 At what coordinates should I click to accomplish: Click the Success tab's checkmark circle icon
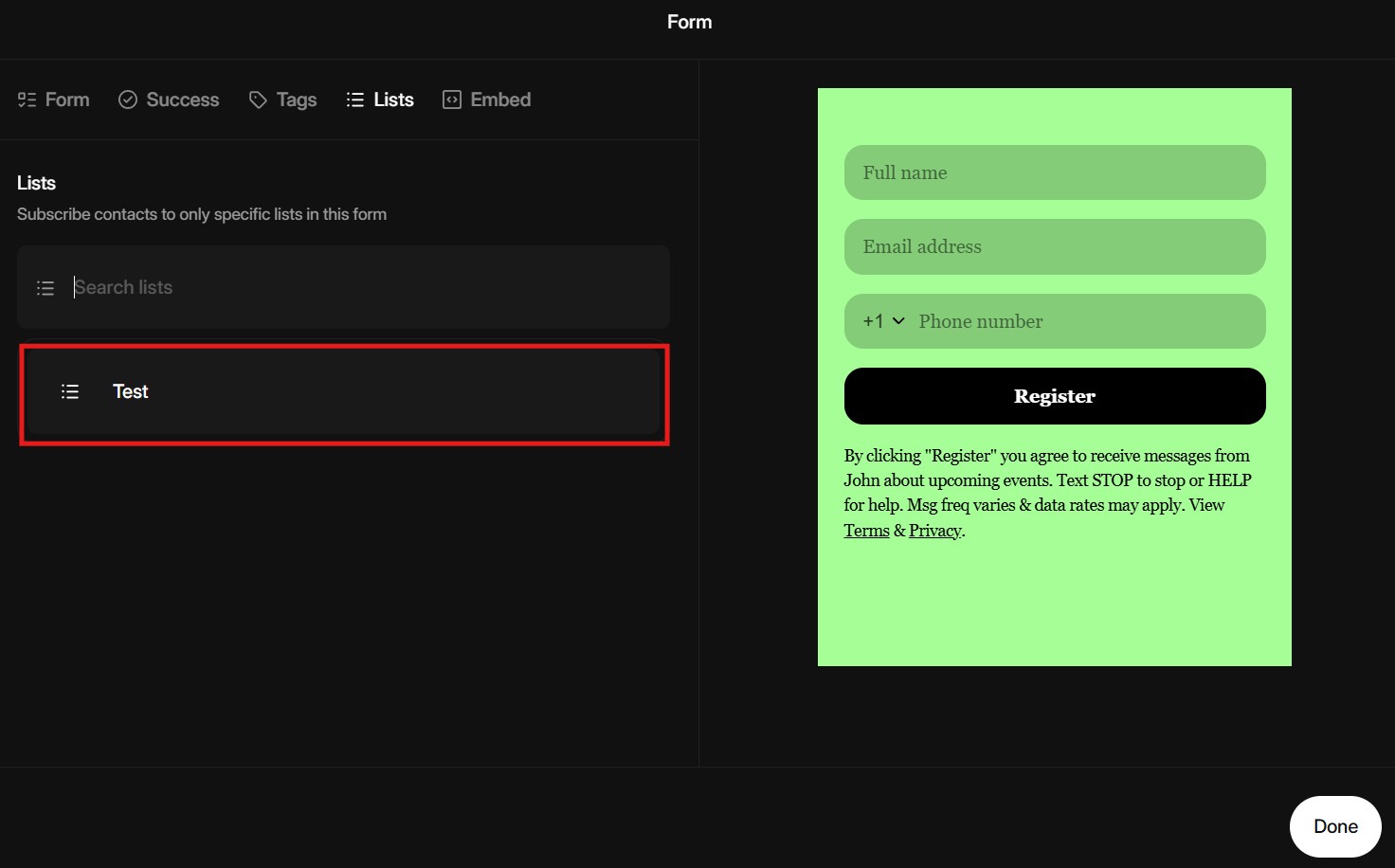(x=128, y=99)
